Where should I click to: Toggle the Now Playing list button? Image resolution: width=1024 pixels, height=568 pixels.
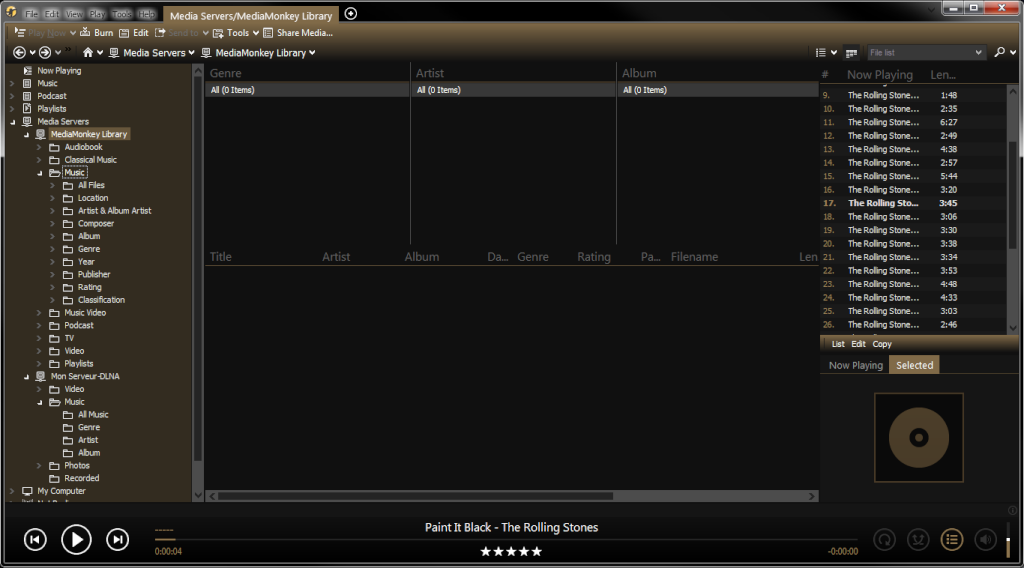(x=952, y=539)
